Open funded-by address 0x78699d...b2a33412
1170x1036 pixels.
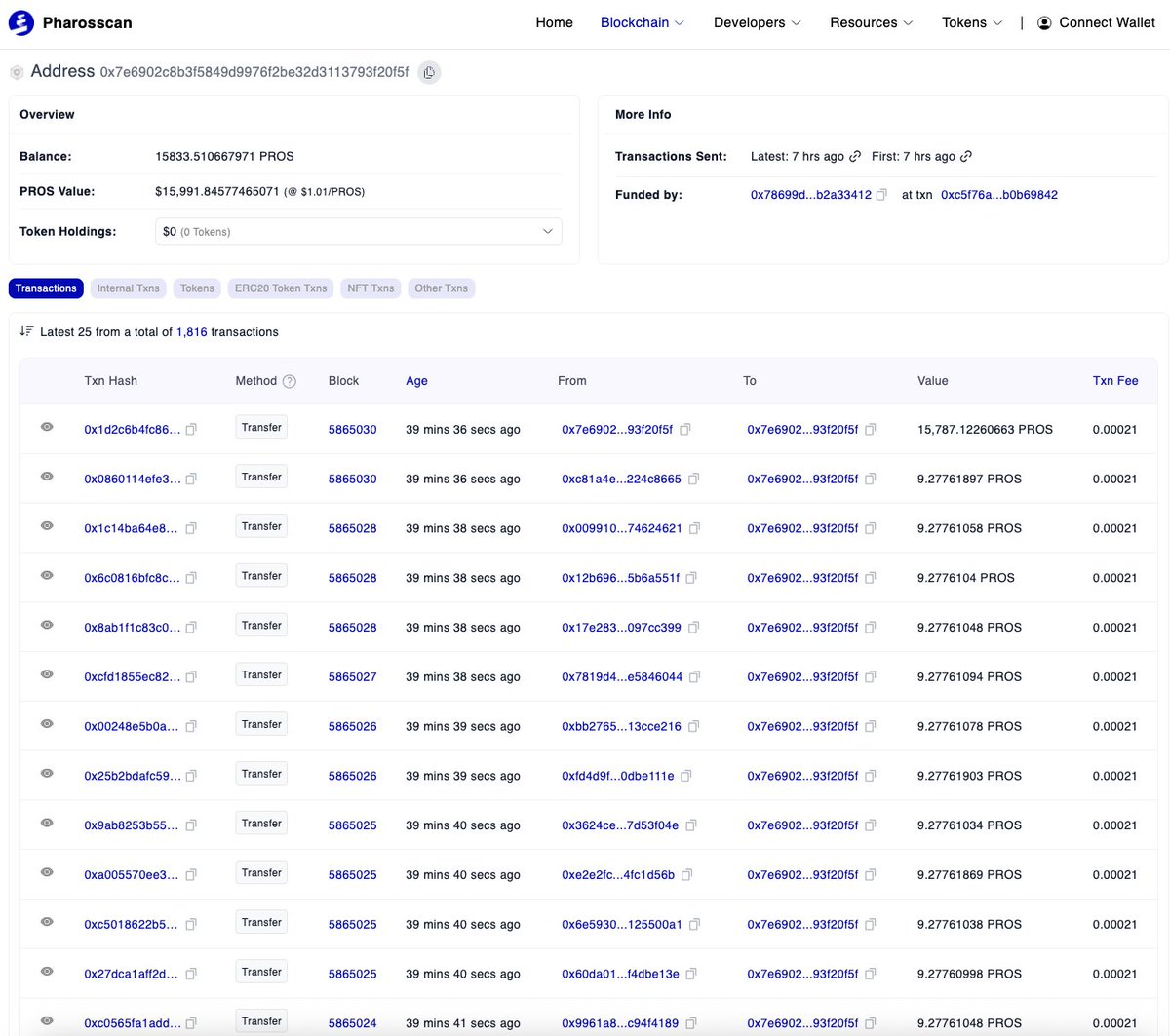pos(811,195)
